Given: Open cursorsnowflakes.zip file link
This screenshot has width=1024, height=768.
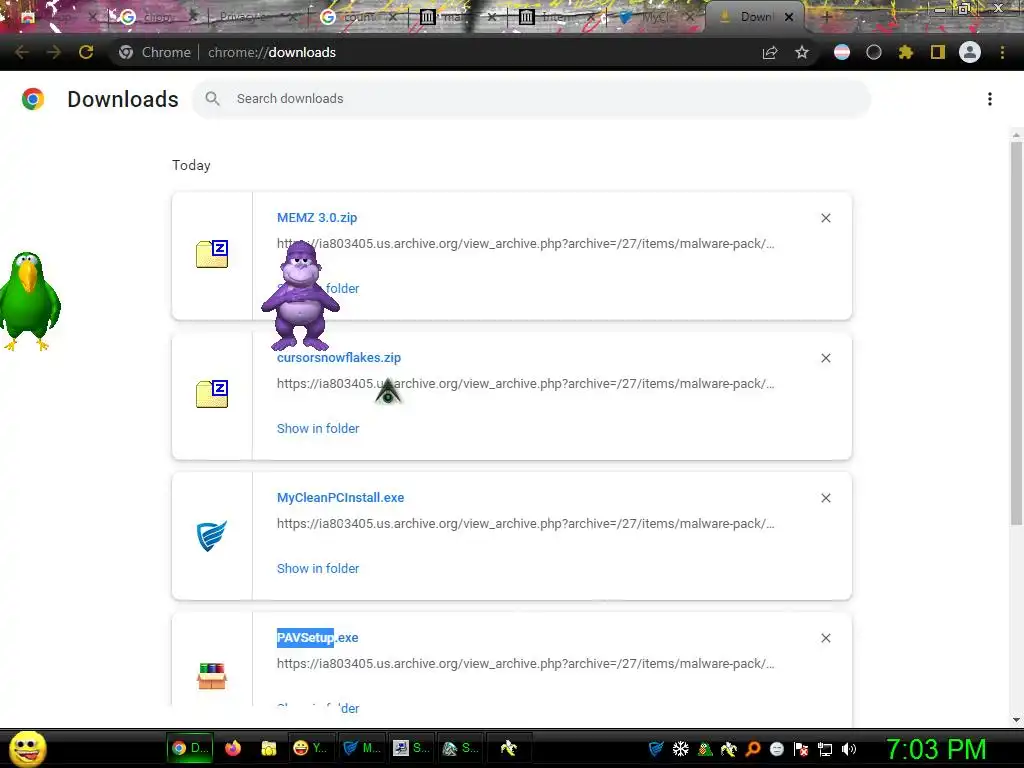Looking at the screenshot, I should pos(339,357).
